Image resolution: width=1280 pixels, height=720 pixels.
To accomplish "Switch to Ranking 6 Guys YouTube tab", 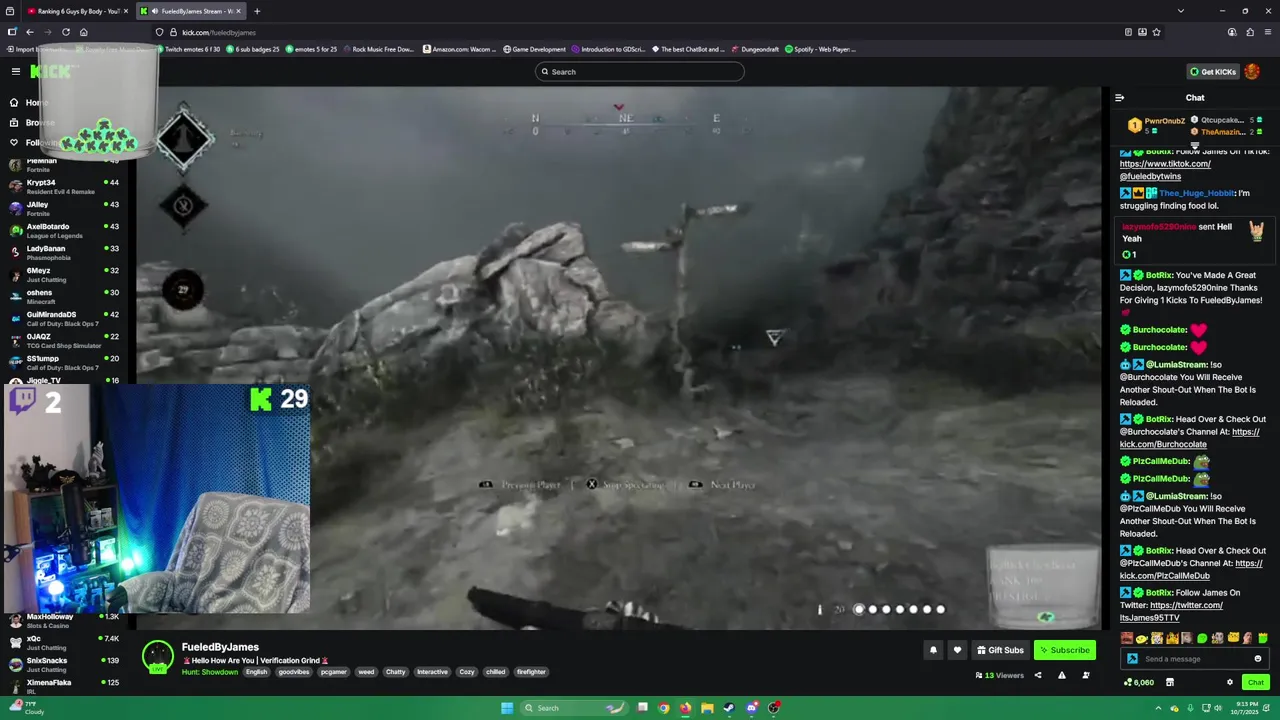I will (x=78, y=11).
